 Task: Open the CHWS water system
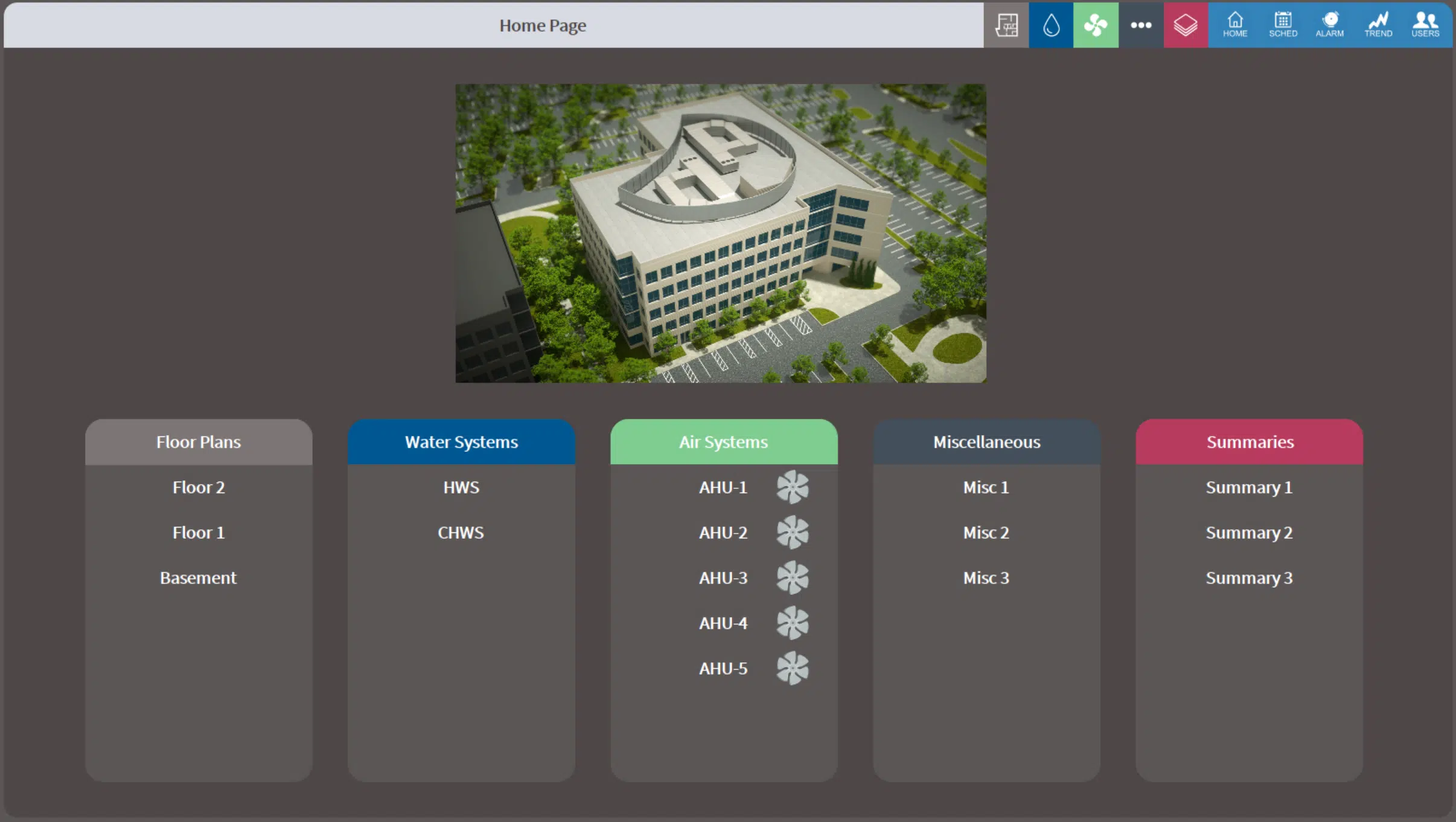point(461,532)
